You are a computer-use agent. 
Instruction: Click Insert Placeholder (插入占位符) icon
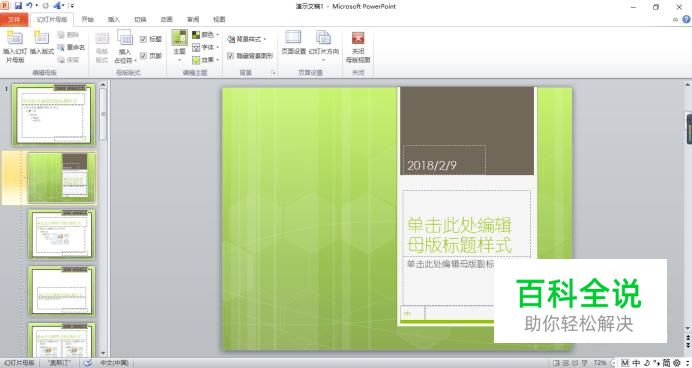(x=125, y=38)
